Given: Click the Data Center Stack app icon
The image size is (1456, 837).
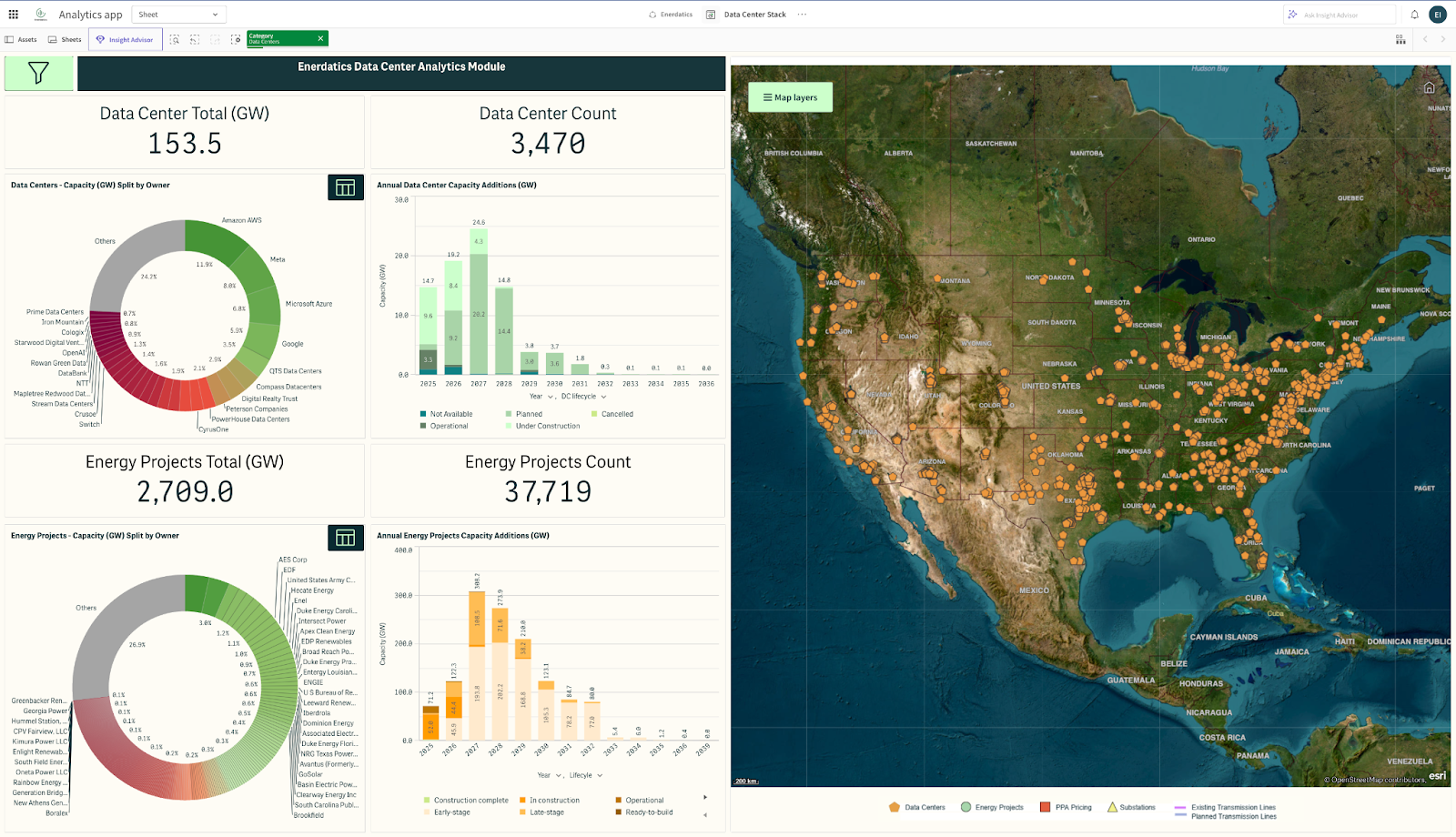Looking at the screenshot, I should click(x=711, y=15).
